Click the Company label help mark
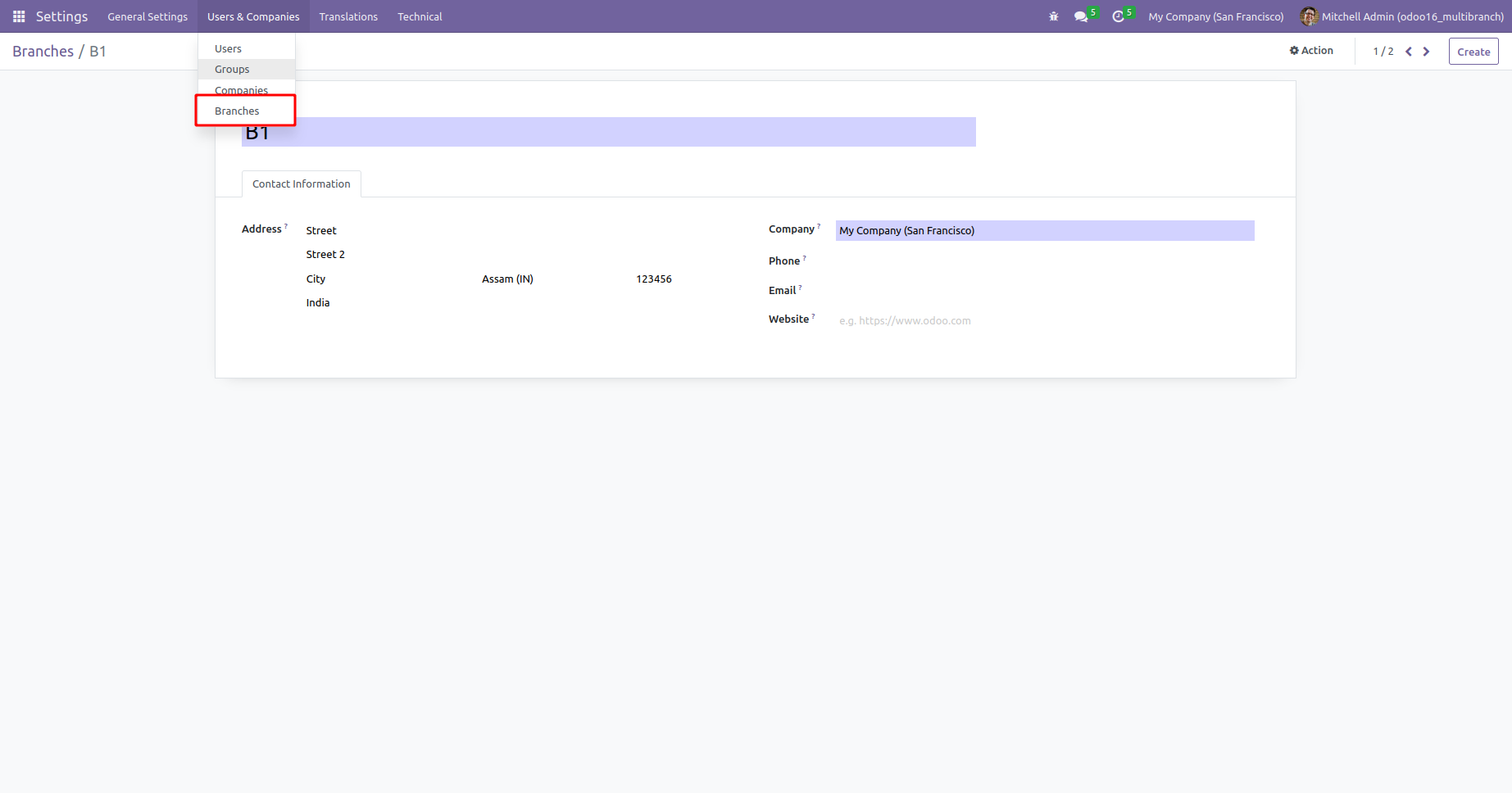 (819, 226)
